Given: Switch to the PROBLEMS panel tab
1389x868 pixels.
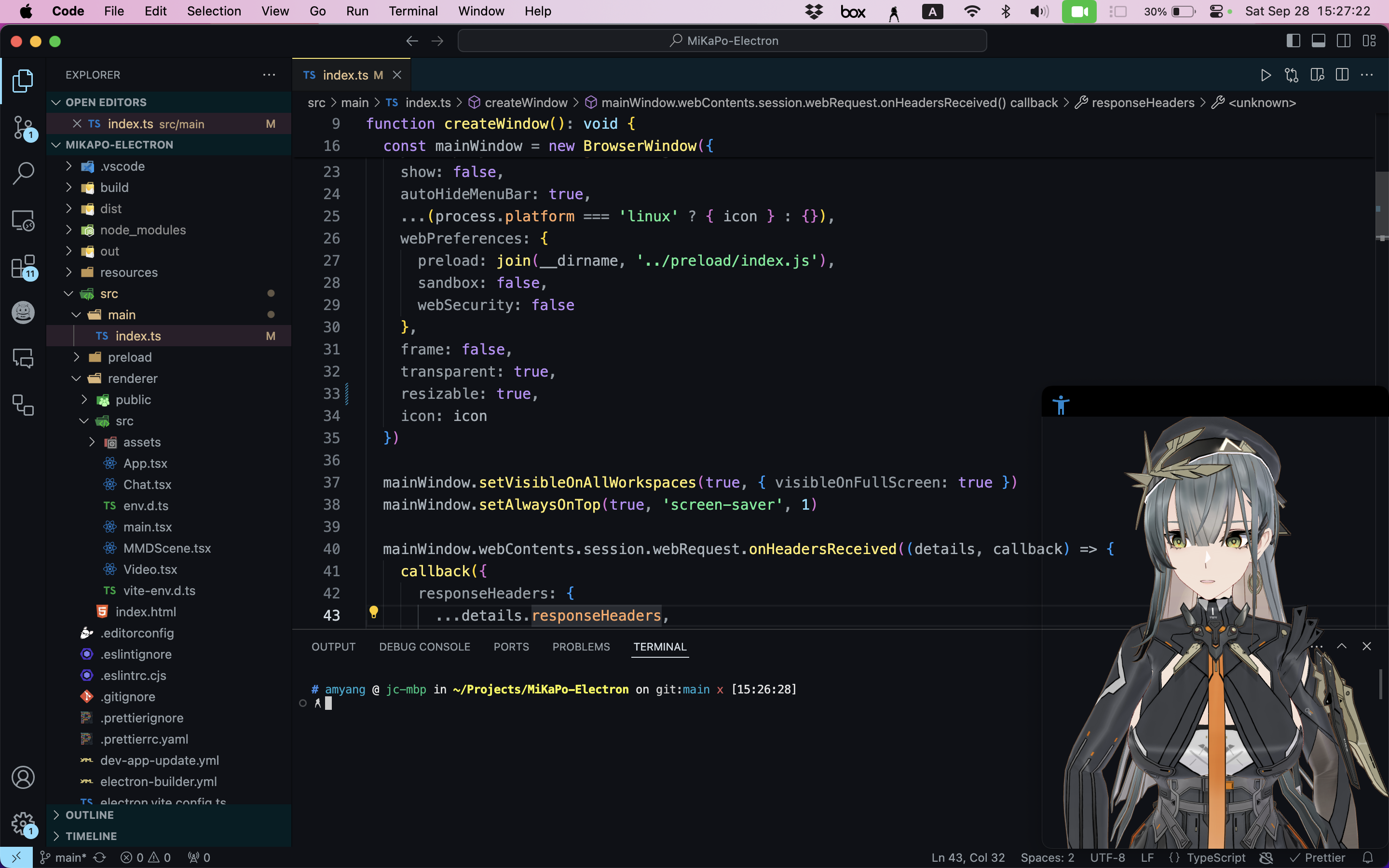Looking at the screenshot, I should [x=581, y=647].
